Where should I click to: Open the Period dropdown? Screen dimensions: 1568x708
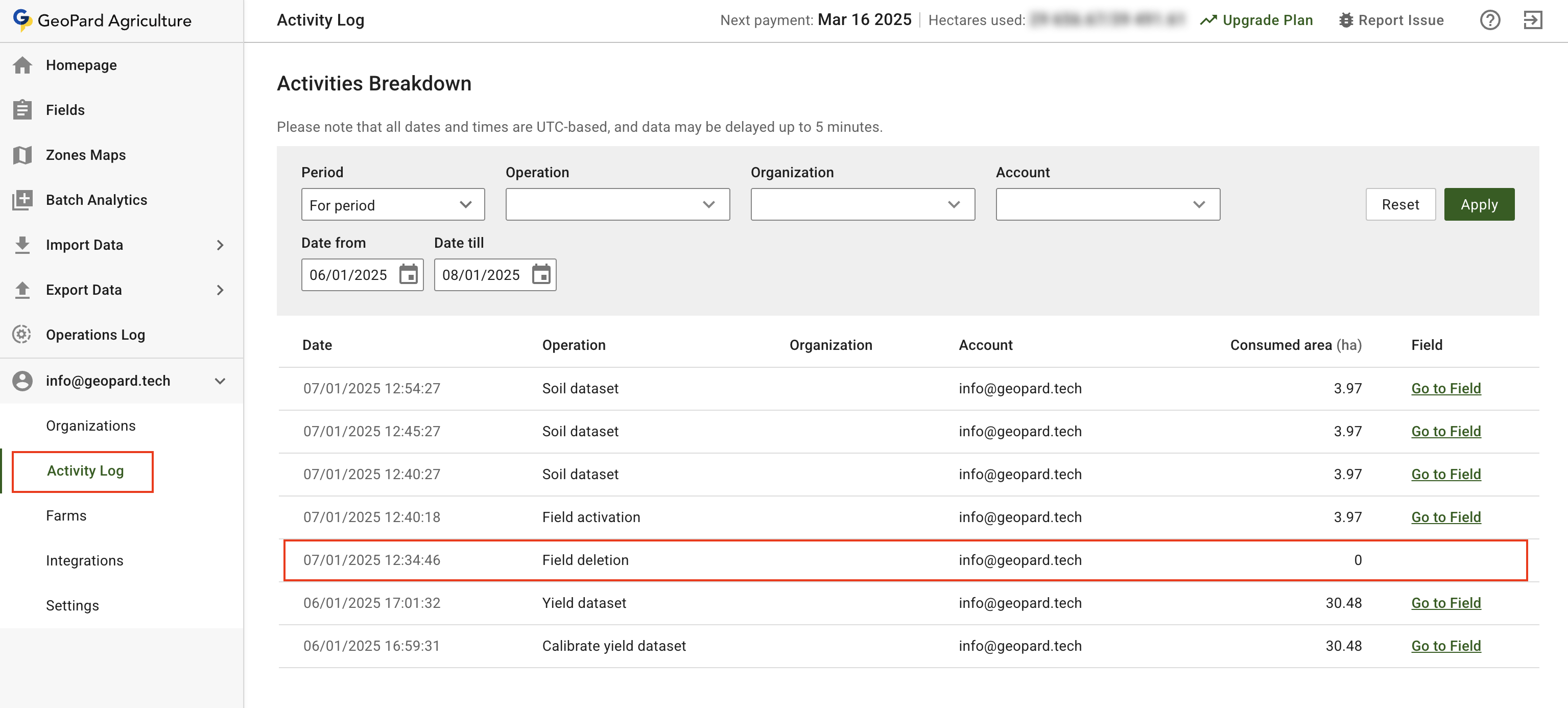point(393,204)
